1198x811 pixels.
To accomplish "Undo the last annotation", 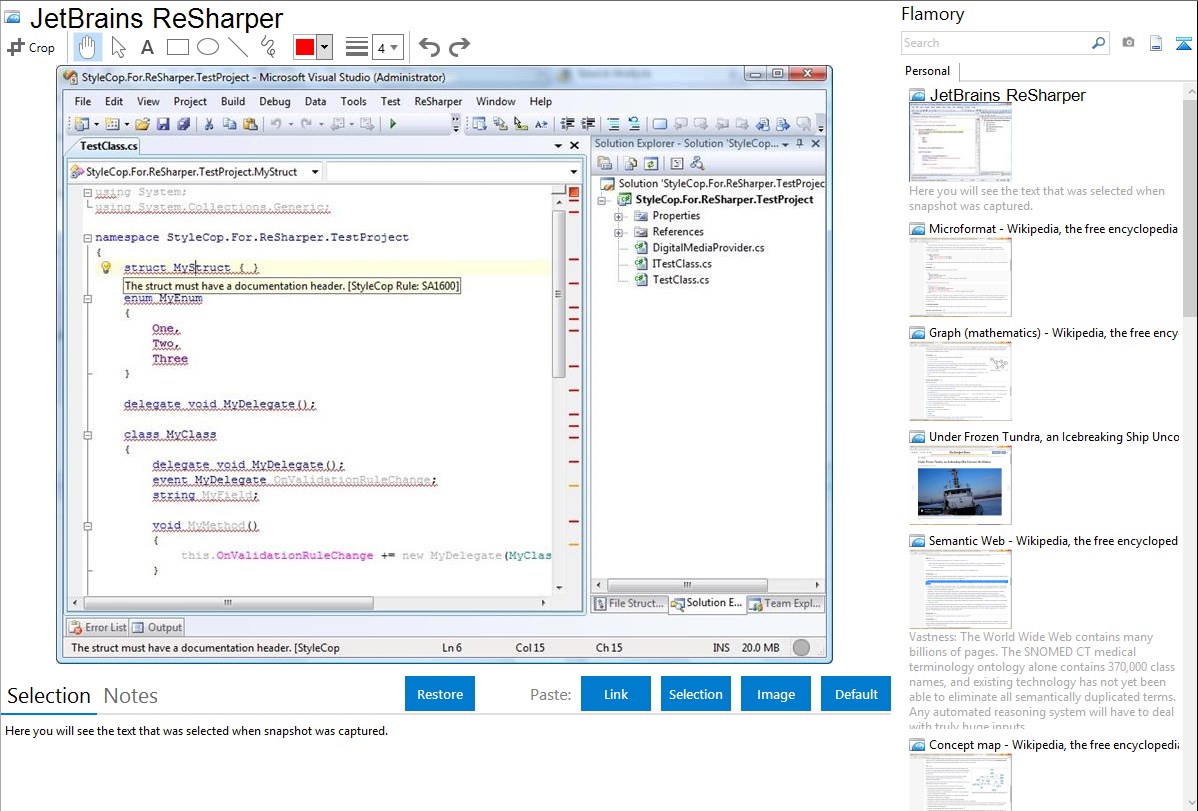I will 429,47.
